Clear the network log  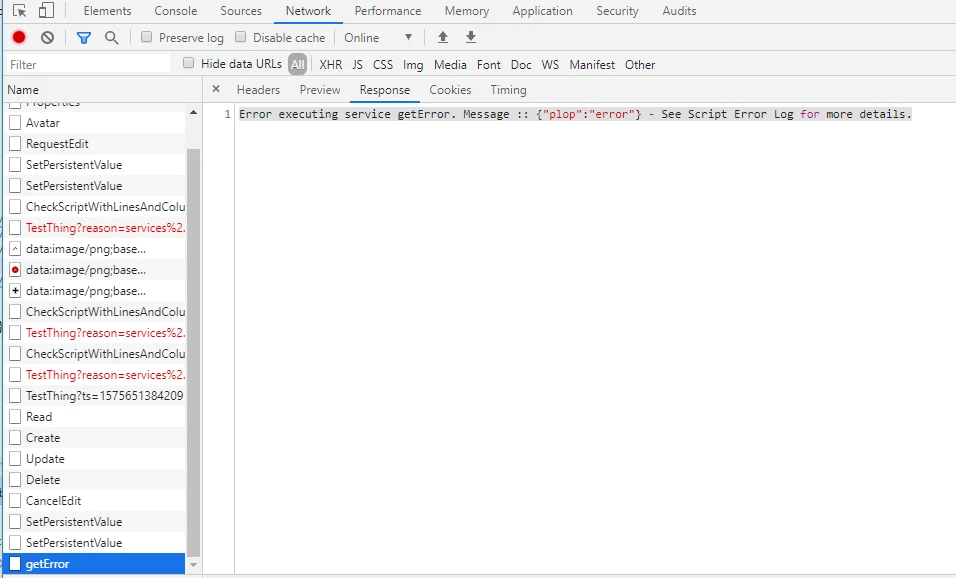pyautogui.click(x=48, y=38)
